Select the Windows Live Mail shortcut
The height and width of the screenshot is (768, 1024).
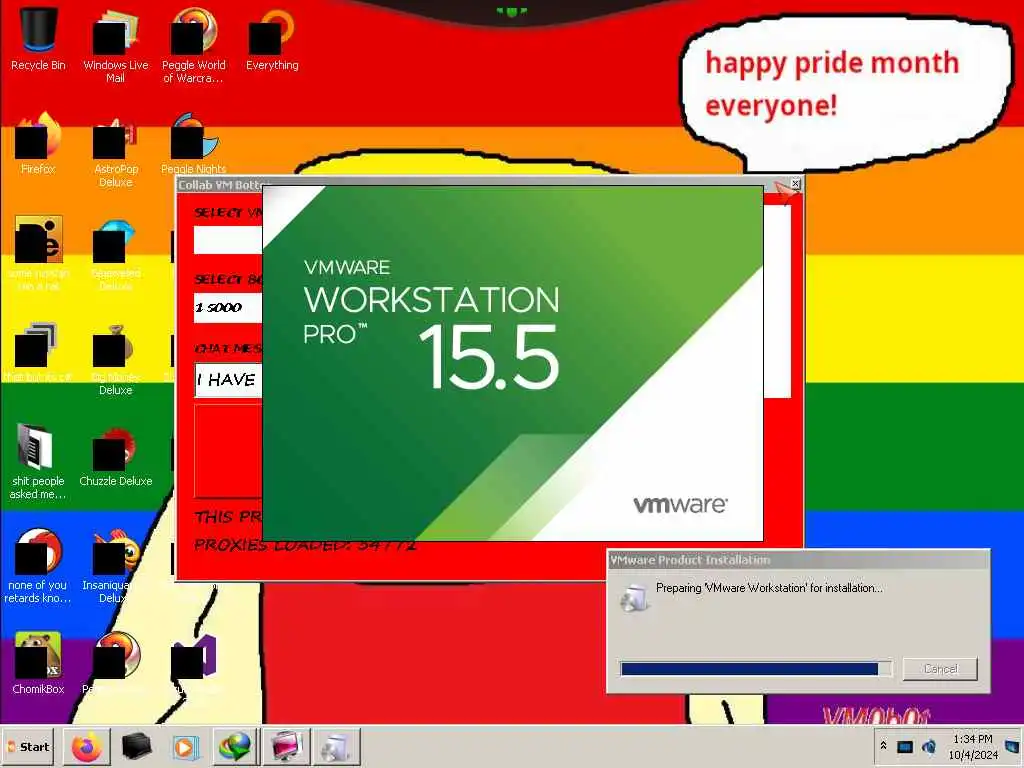116,46
